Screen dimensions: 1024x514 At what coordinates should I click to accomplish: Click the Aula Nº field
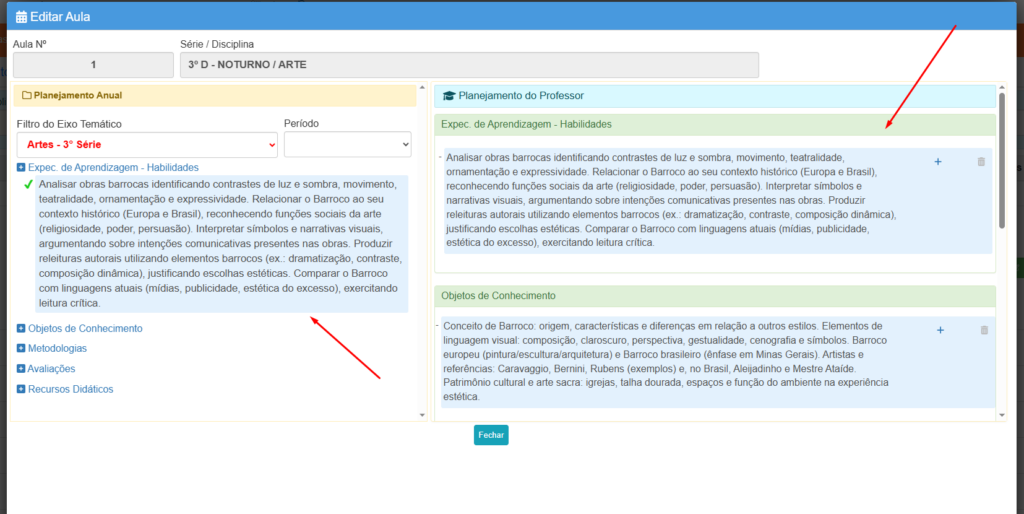click(x=93, y=65)
